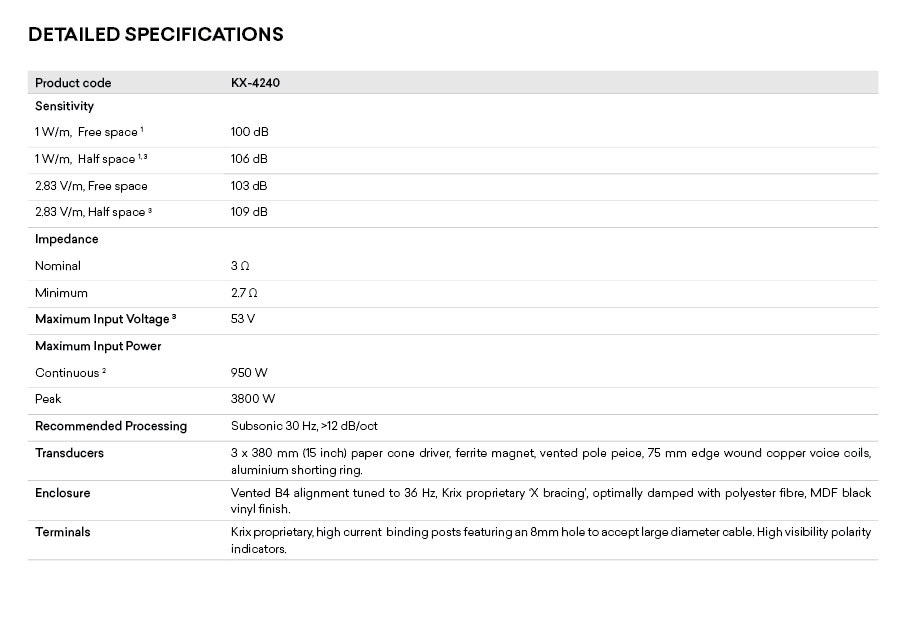906x617 pixels.
Task: Click the 106 dB half space value
Action: pos(249,159)
